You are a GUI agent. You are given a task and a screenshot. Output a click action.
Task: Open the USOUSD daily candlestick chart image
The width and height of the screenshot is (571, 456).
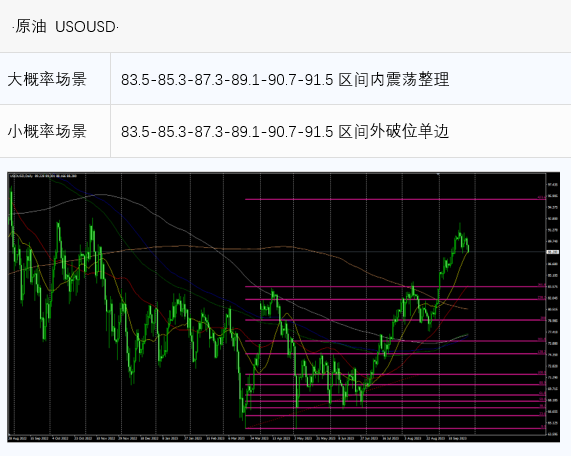click(284, 307)
